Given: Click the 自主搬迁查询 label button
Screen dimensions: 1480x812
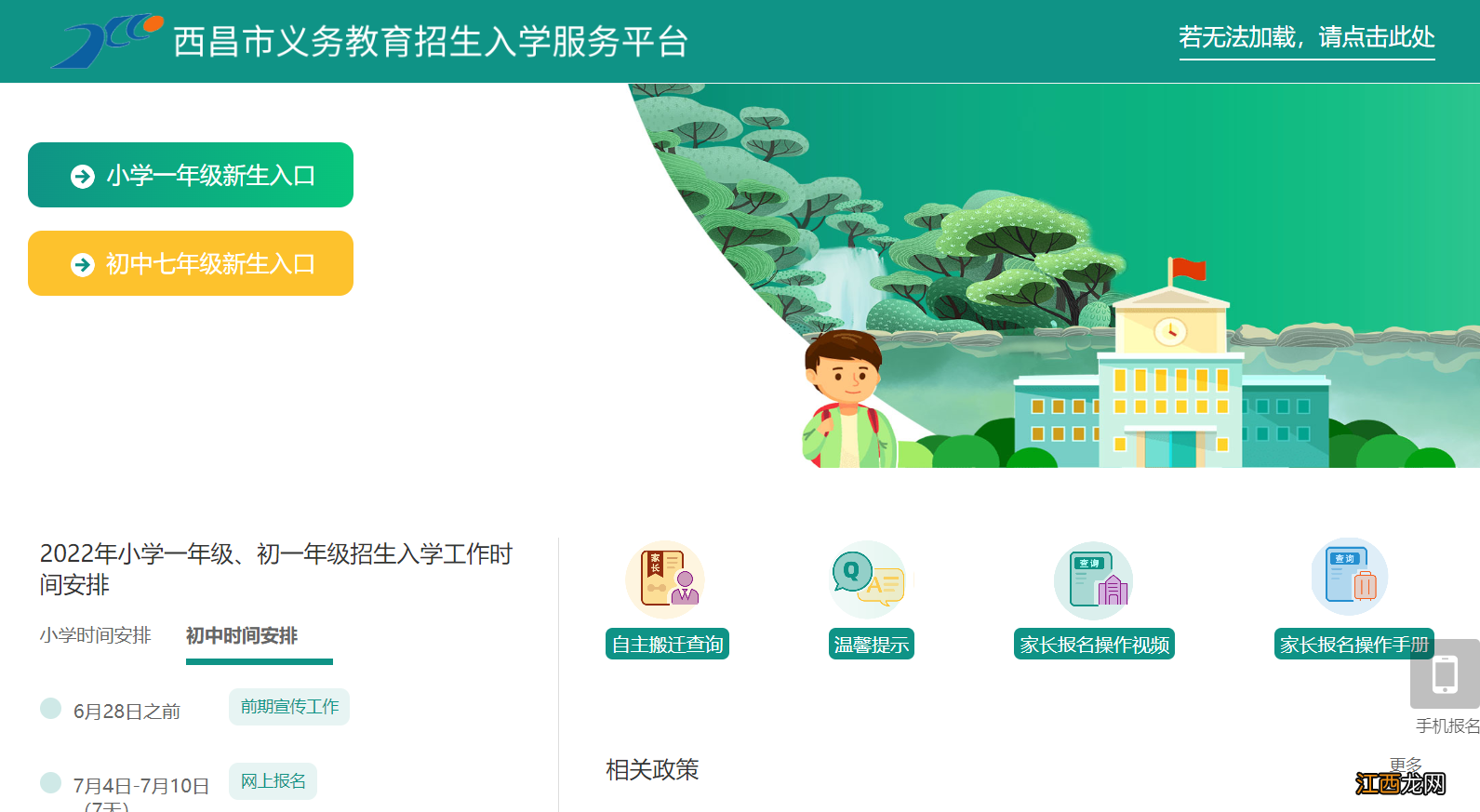Looking at the screenshot, I should click(x=667, y=644).
